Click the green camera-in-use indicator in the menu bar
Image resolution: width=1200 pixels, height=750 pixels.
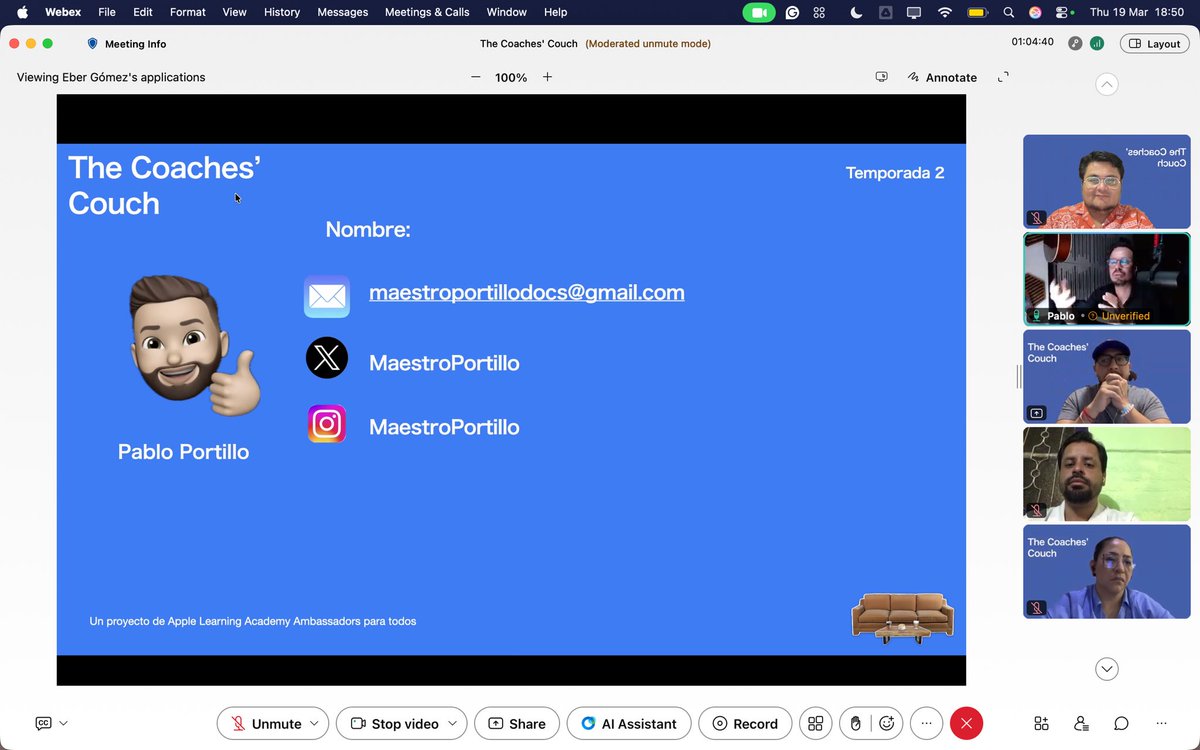point(759,12)
